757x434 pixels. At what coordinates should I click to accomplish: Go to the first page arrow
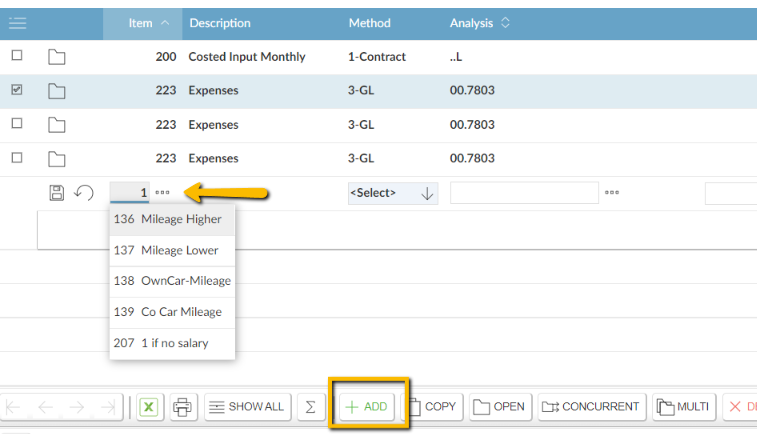[x=14, y=407]
